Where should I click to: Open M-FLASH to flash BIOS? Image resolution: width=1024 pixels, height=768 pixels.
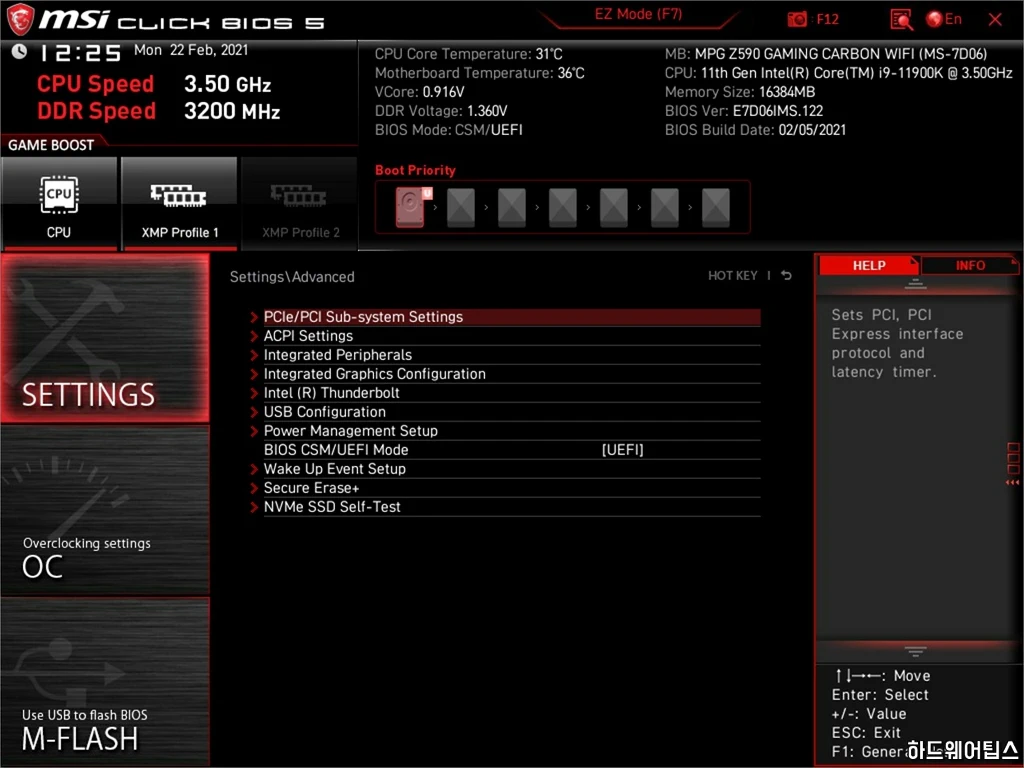click(x=105, y=681)
